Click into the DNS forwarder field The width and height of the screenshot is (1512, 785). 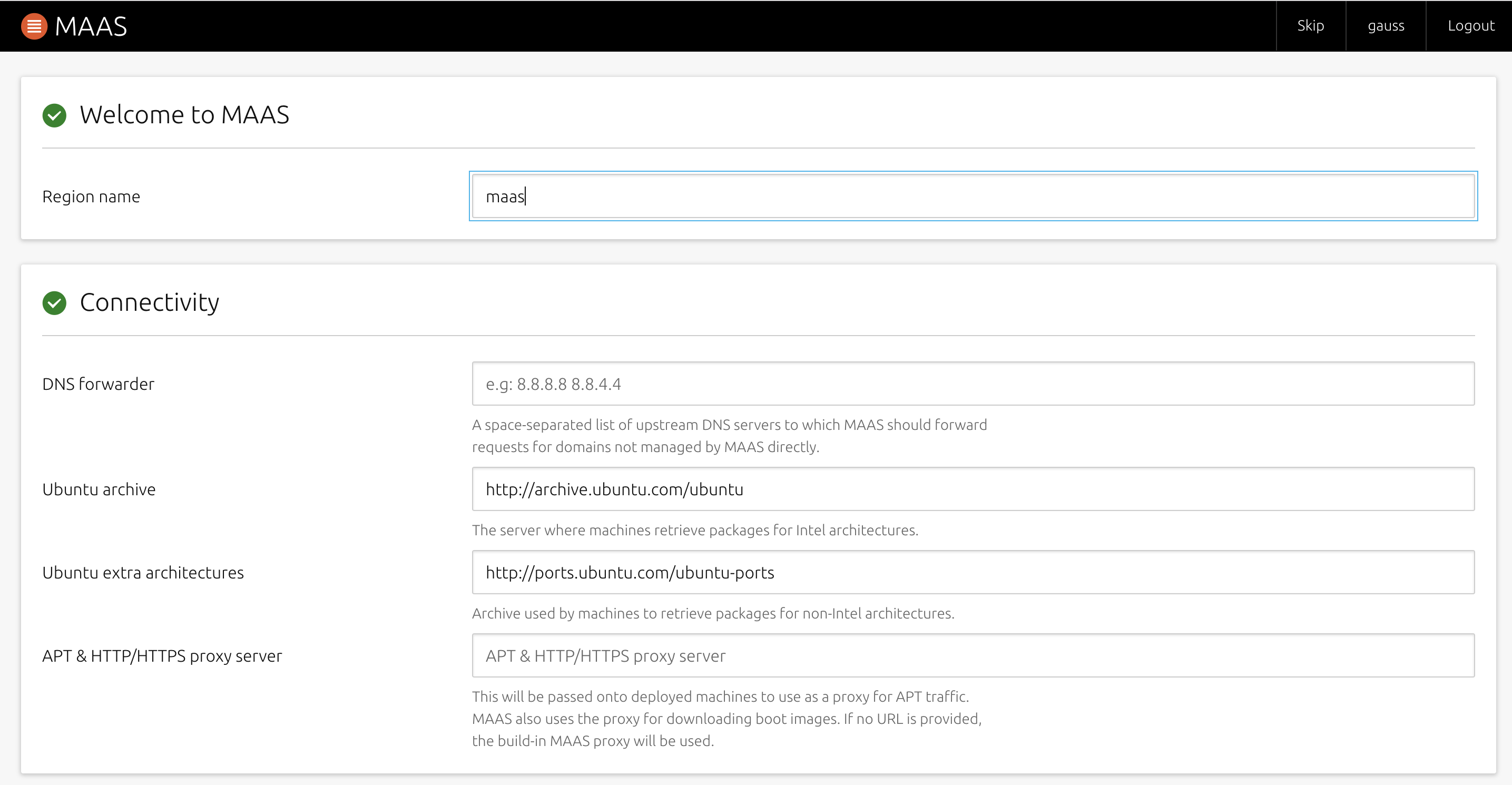(x=973, y=384)
